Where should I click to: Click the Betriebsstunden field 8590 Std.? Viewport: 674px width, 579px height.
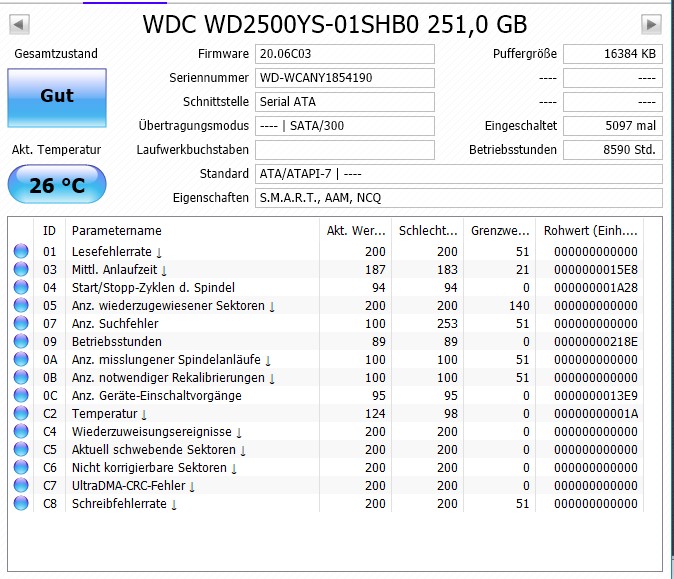coord(613,150)
